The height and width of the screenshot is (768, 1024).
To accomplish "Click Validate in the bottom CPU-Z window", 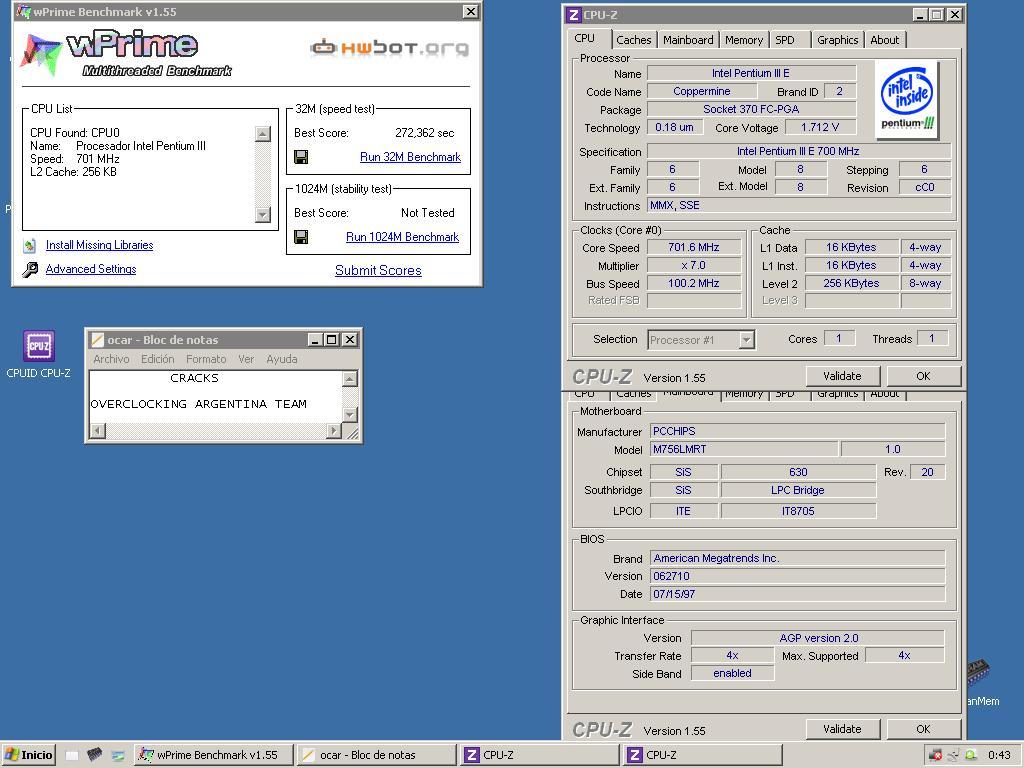I will pos(842,729).
